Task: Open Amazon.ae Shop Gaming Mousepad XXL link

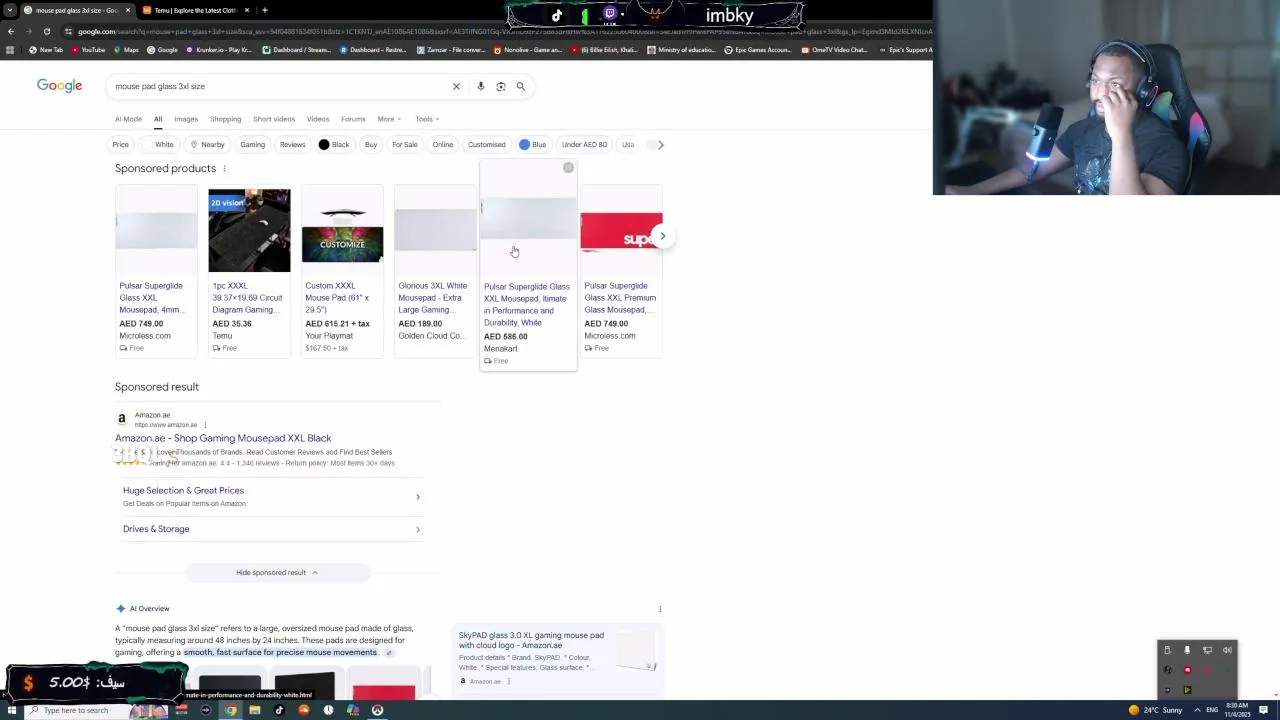Action: (x=223, y=438)
